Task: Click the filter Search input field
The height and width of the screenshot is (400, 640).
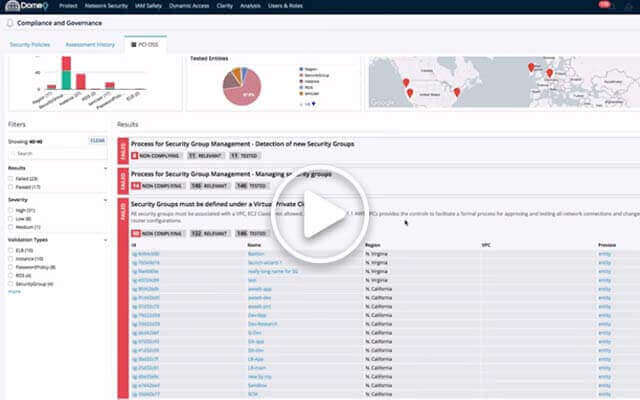Action: click(x=55, y=153)
